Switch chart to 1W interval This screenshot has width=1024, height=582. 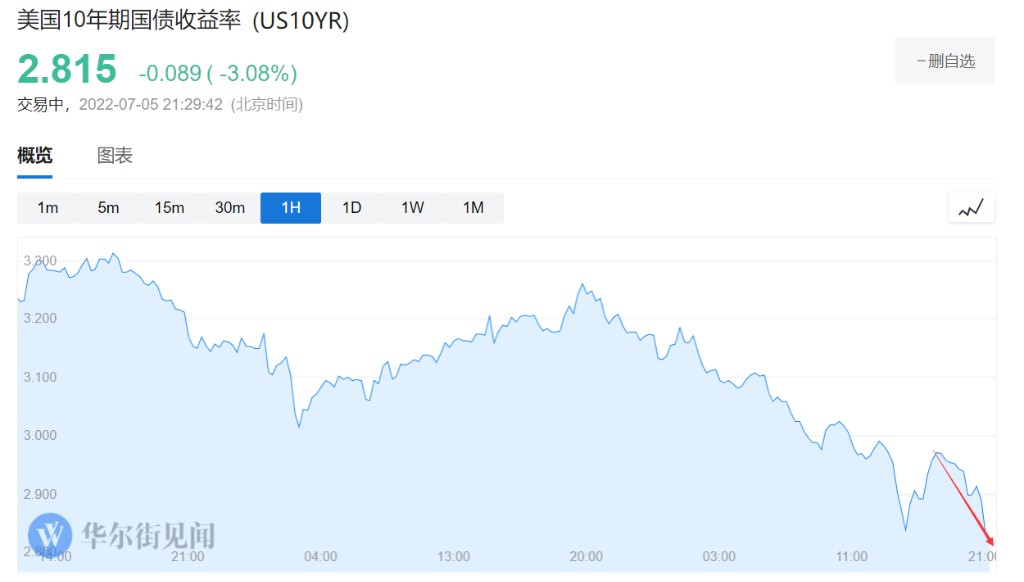click(413, 208)
